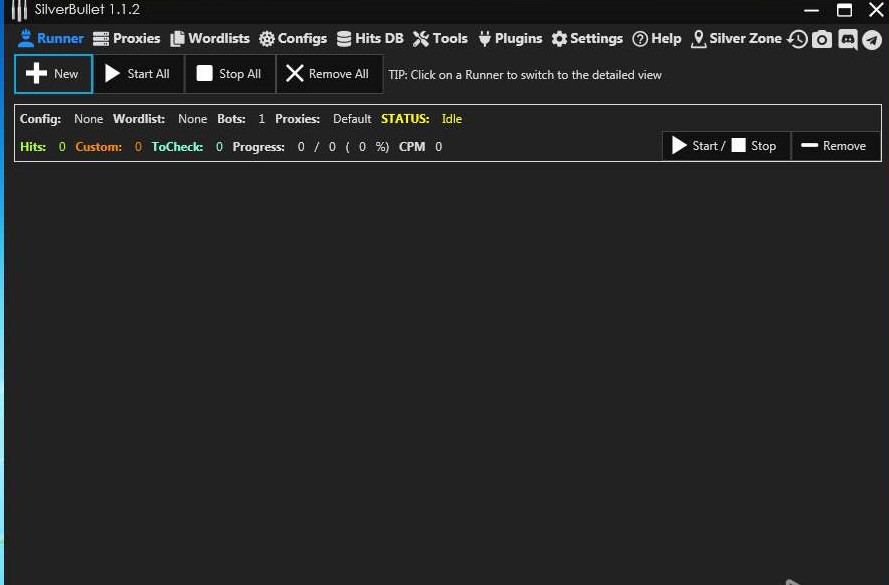
Task: Click the ToCheck count label
Action: pyautogui.click(x=187, y=147)
